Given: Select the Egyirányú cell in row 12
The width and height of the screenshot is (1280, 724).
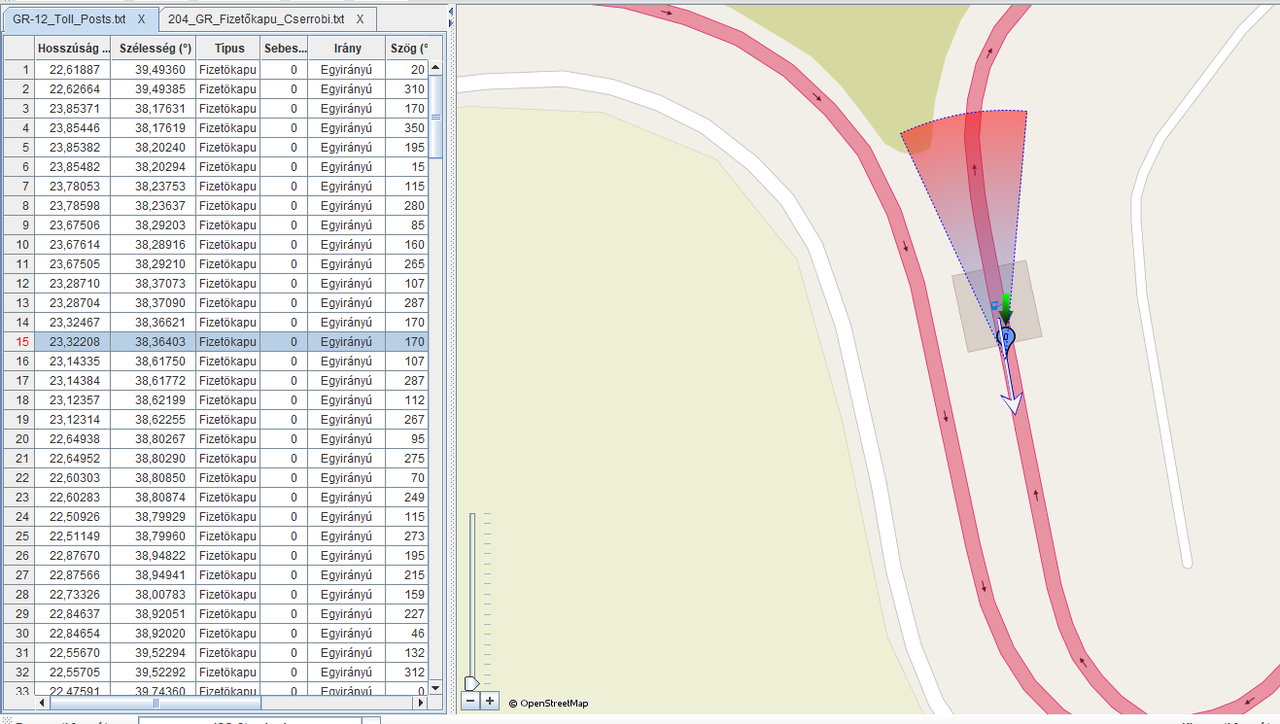Looking at the screenshot, I should [x=347, y=283].
